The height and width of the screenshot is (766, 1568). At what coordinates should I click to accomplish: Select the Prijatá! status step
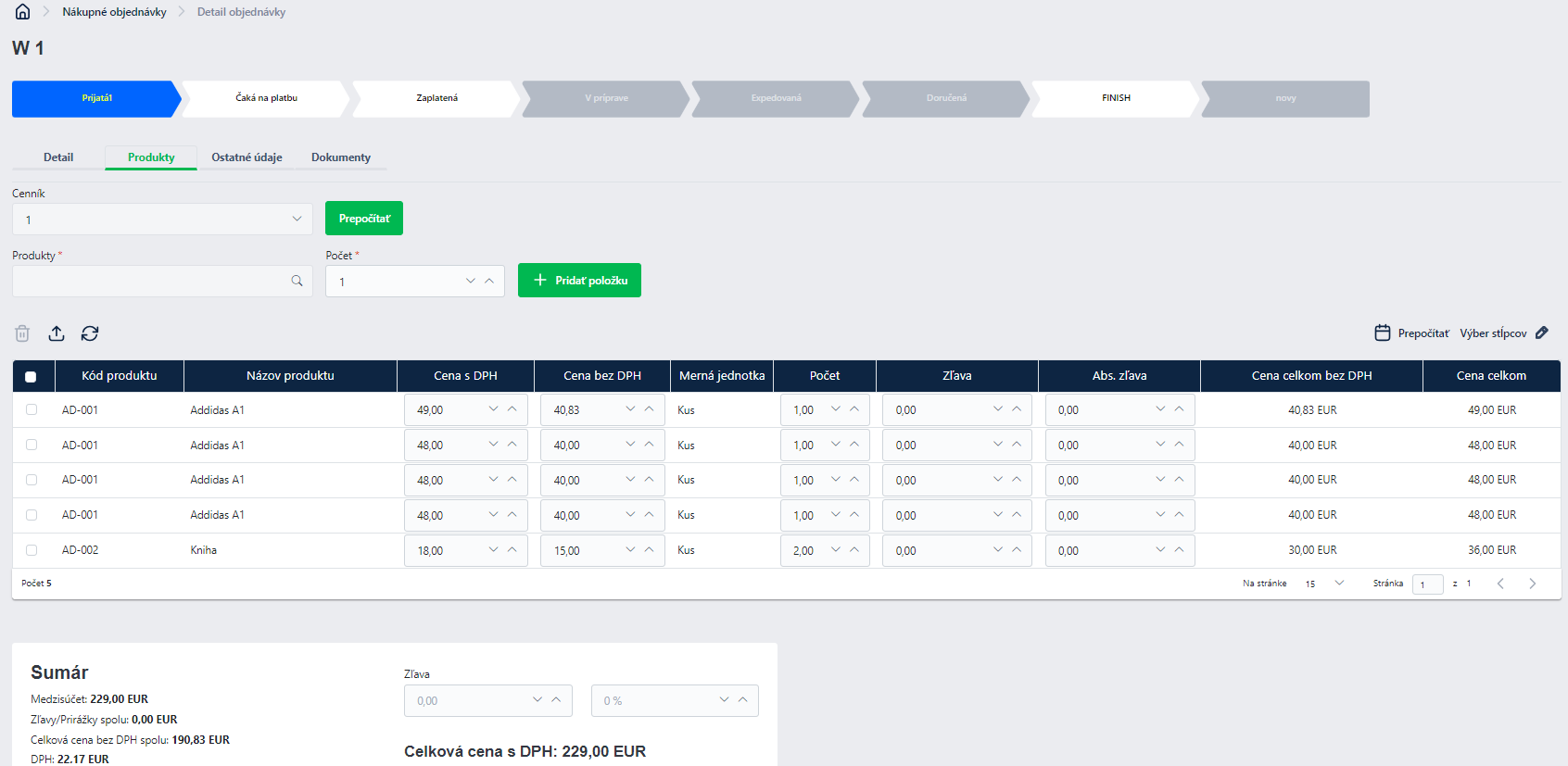coord(96,98)
